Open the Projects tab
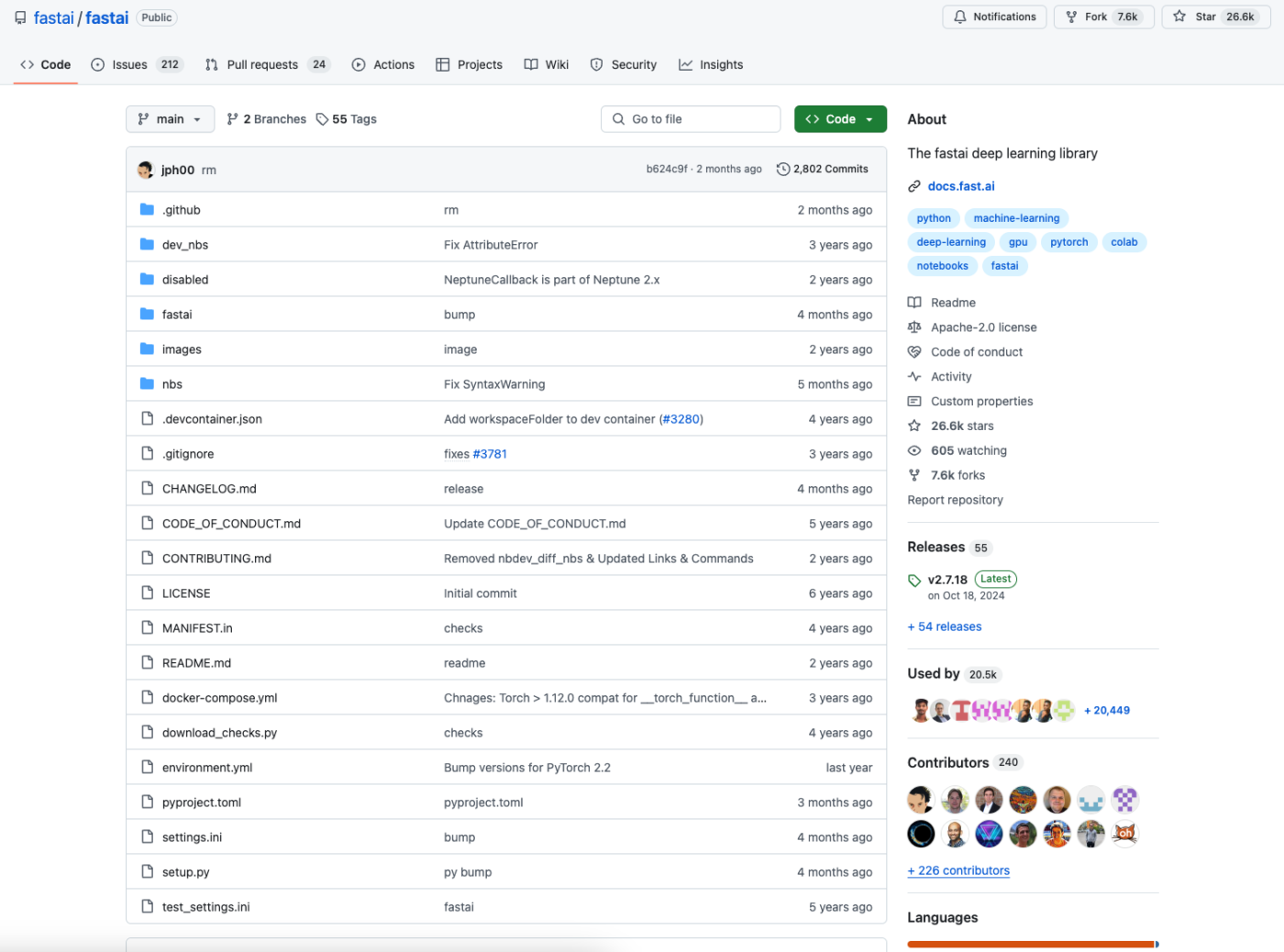Viewport: 1284px width, 952px height. coord(470,65)
